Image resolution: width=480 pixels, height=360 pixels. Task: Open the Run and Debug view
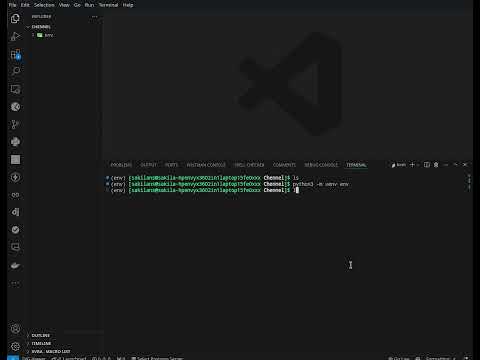(15, 36)
